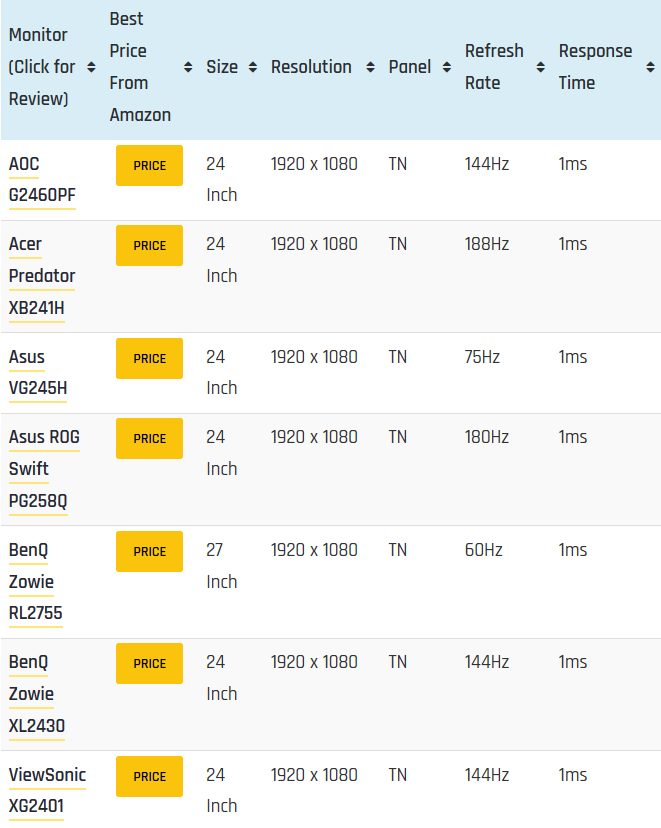Open BenQ Zowie XL2430 review link
Image resolution: width=661 pixels, height=828 pixels.
coord(36,694)
